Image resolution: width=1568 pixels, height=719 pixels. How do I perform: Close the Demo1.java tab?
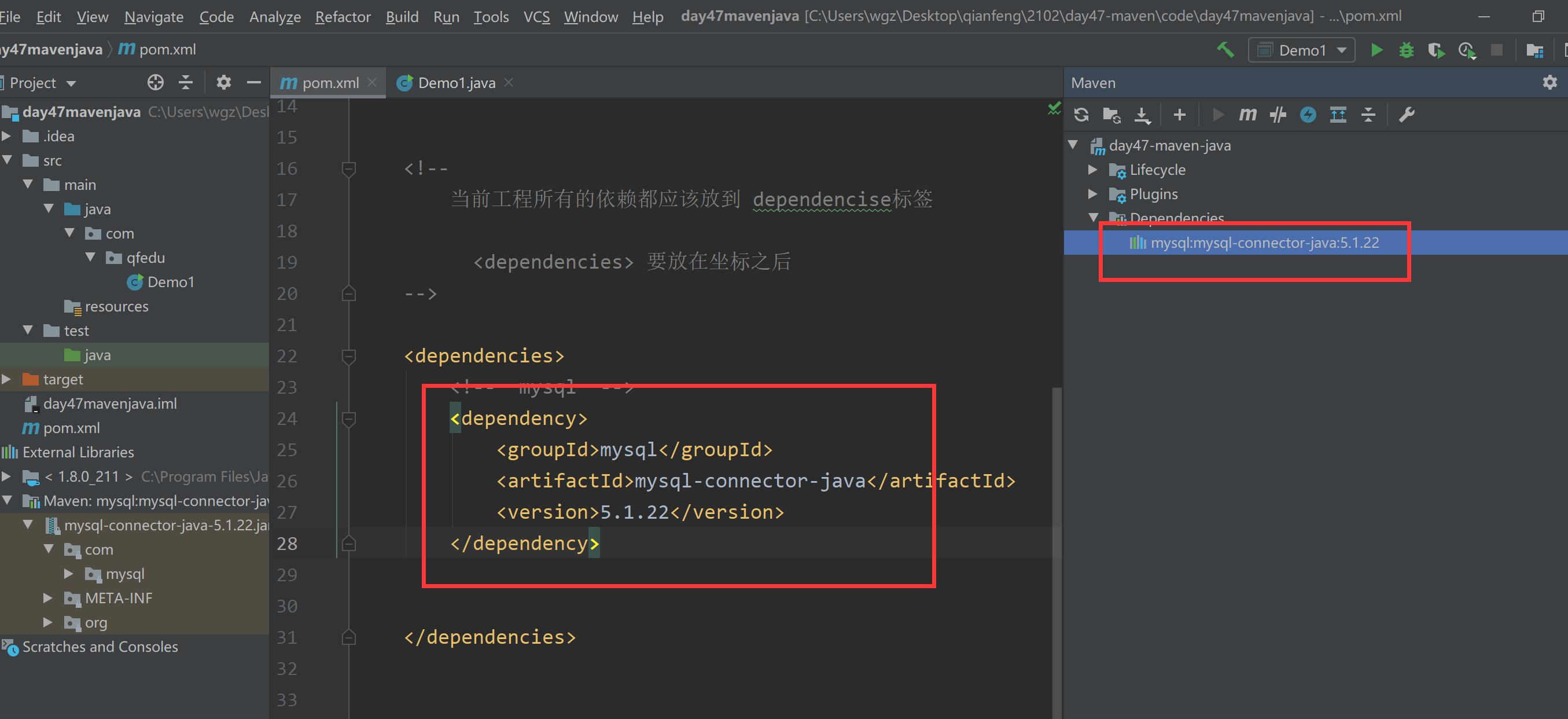point(509,82)
